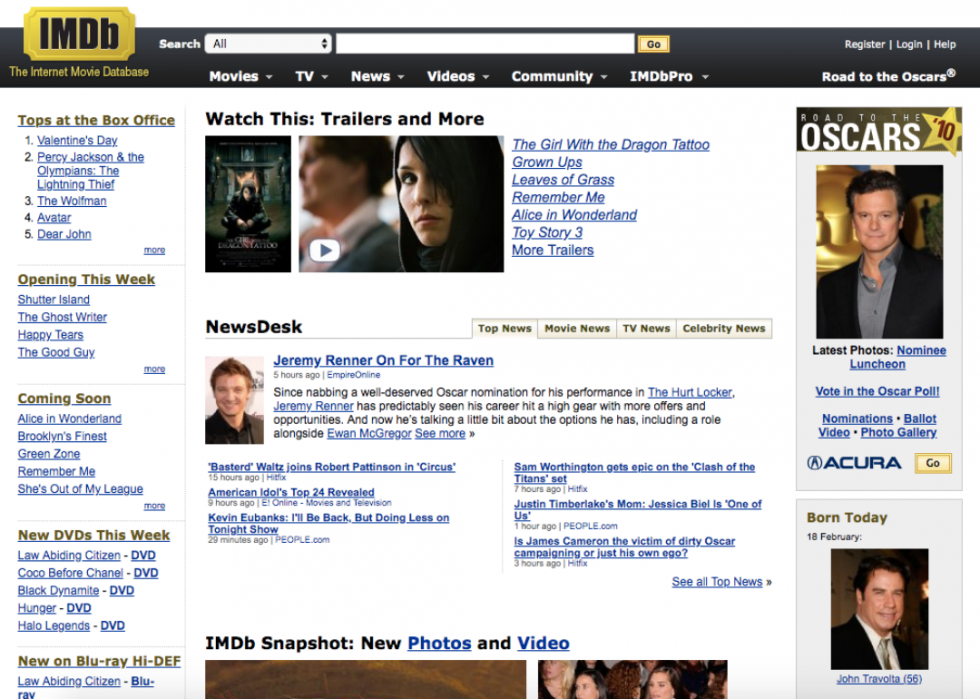Expand the Community navigation menu

click(559, 76)
